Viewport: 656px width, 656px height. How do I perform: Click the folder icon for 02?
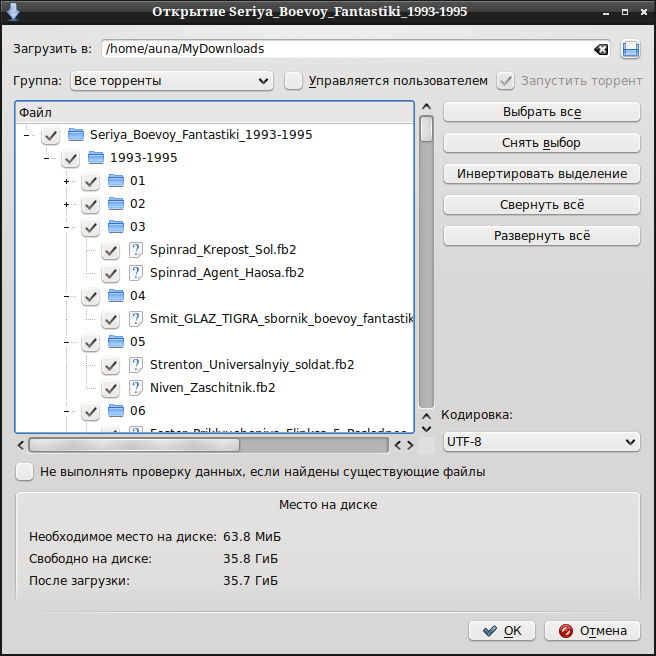point(116,204)
